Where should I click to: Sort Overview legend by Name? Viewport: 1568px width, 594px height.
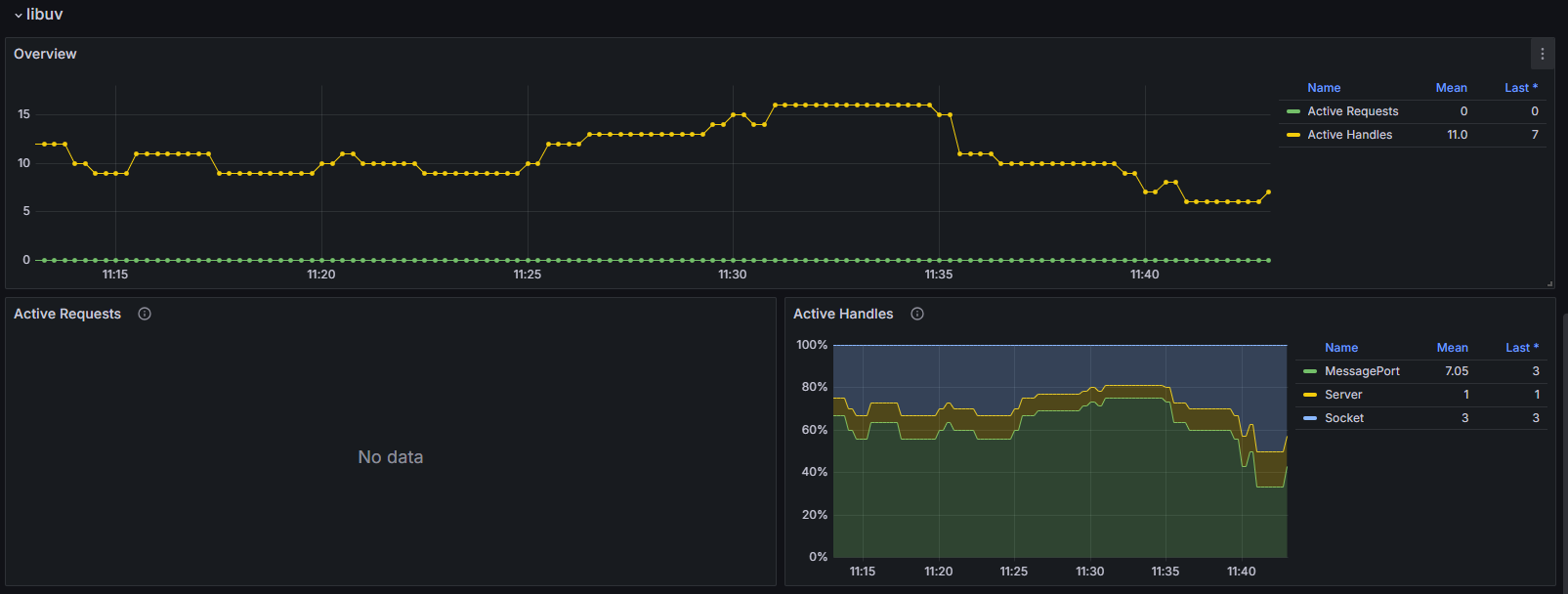tap(1324, 88)
